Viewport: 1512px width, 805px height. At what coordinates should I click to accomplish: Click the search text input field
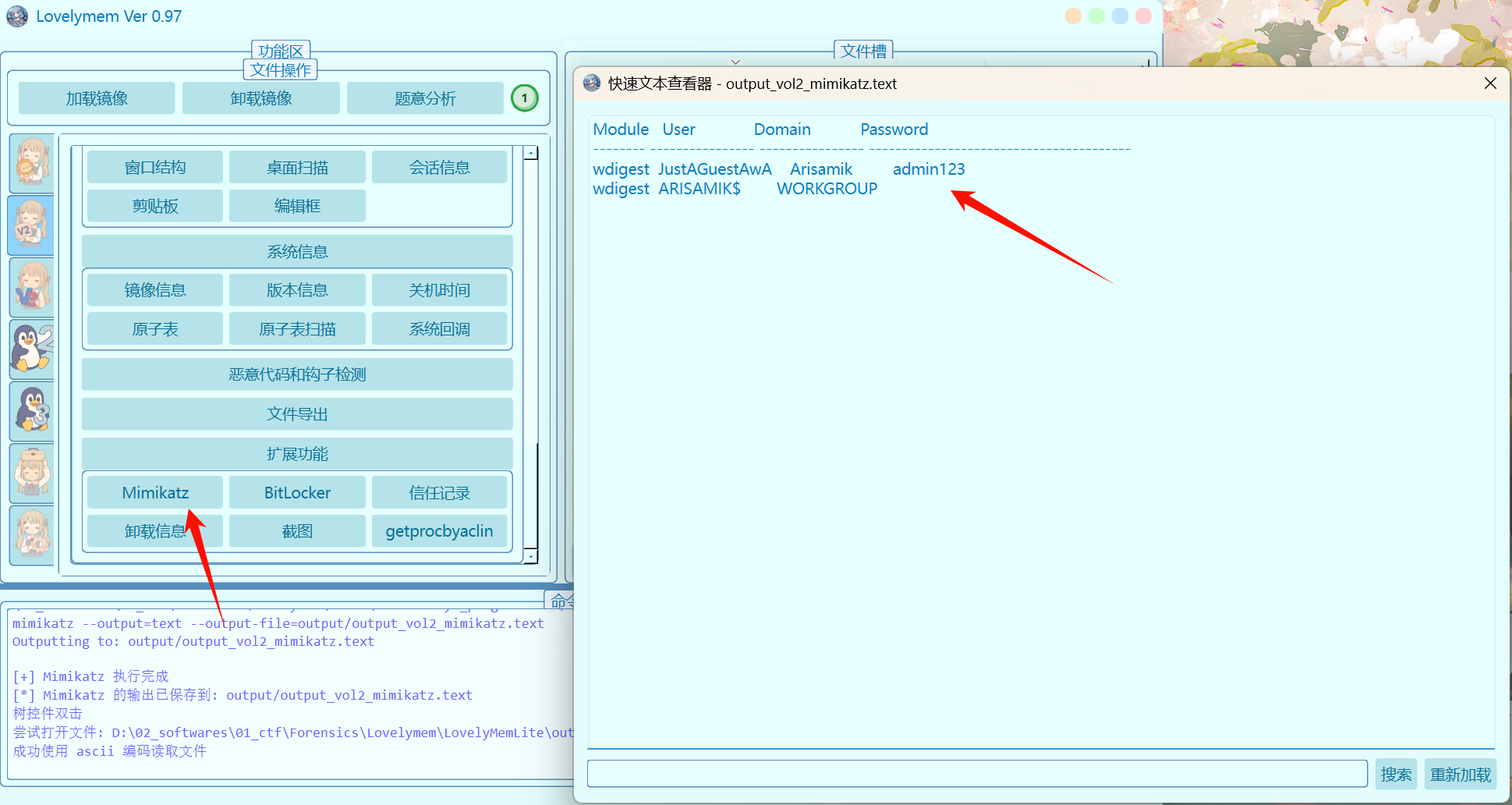pyautogui.click(x=976, y=774)
